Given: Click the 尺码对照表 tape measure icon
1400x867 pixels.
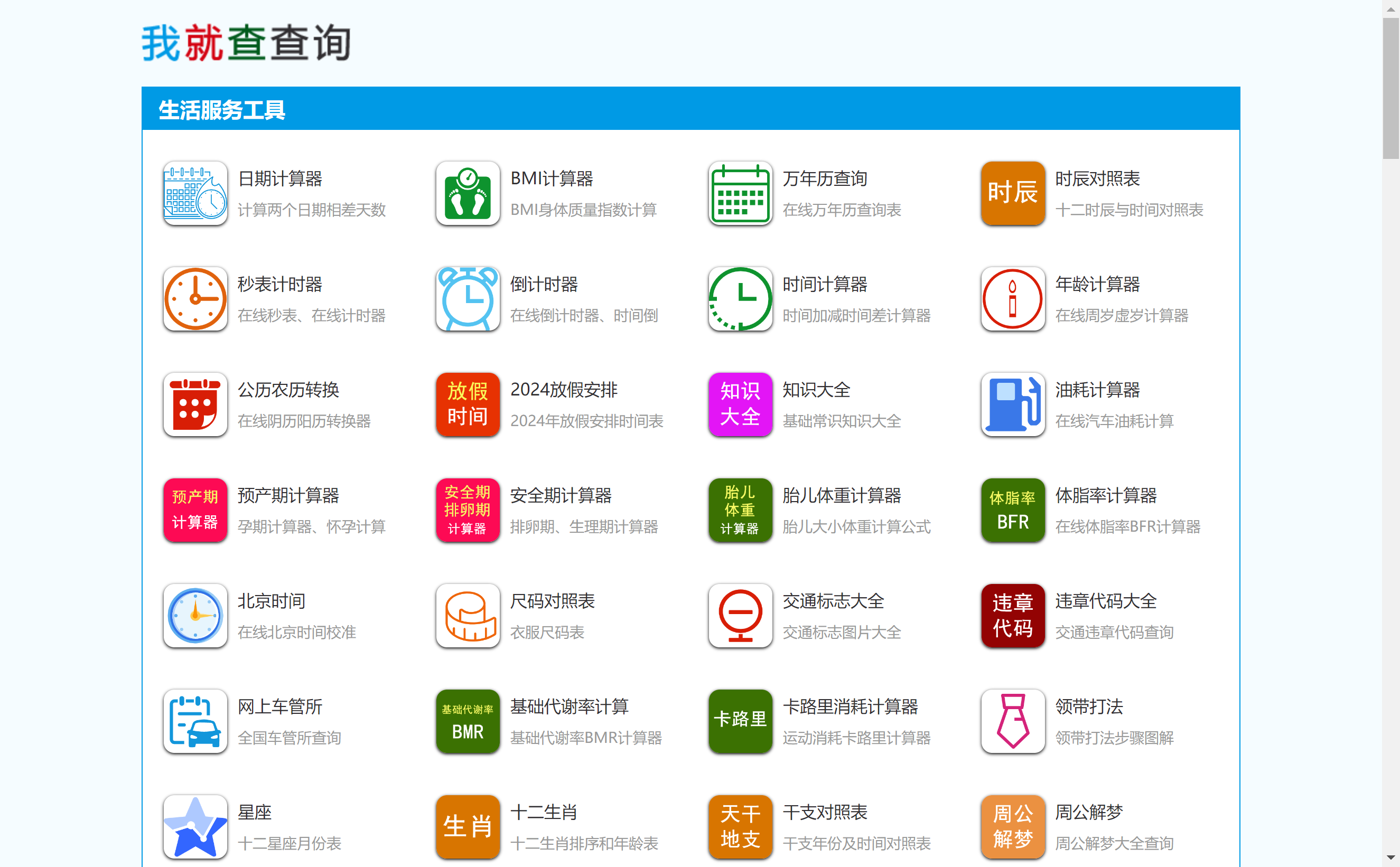Looking at the screenshot, I should pos(468,615).
